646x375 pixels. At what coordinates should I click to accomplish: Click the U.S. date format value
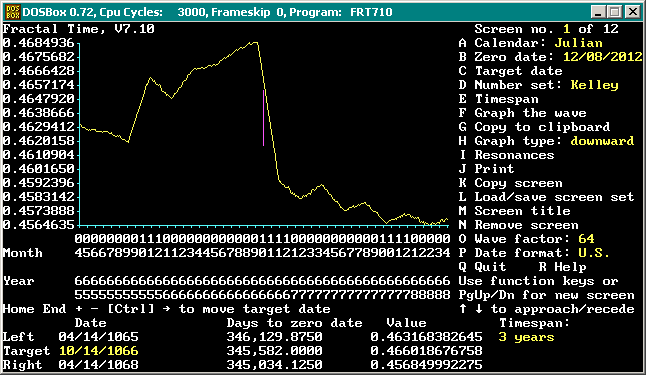point(595,253)
